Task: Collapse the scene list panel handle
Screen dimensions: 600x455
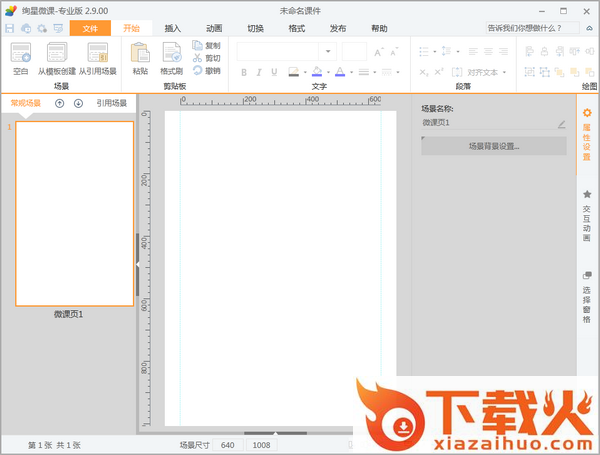Action: [x=137, y=264]
